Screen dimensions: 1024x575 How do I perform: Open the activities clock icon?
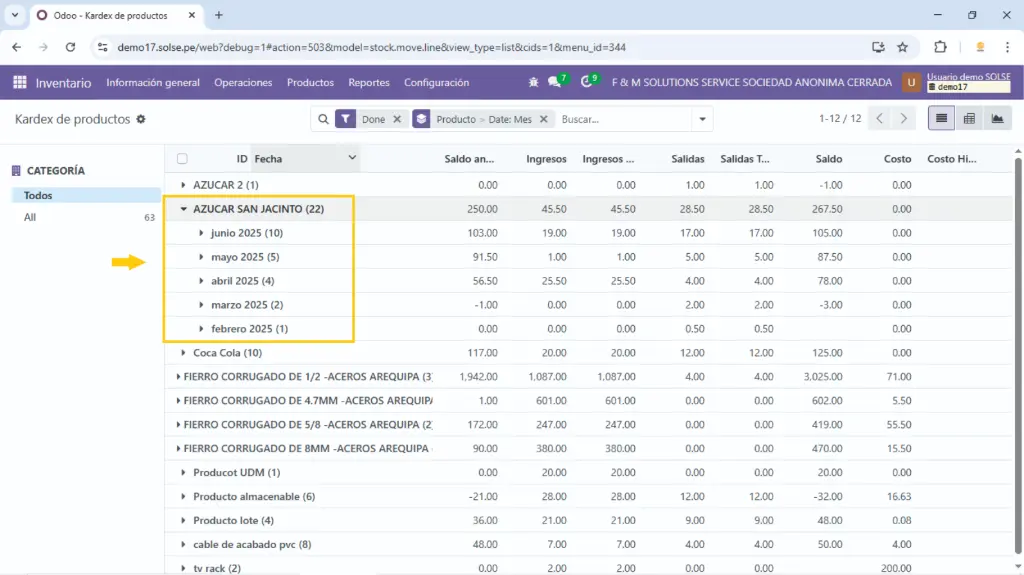point(589,83)
